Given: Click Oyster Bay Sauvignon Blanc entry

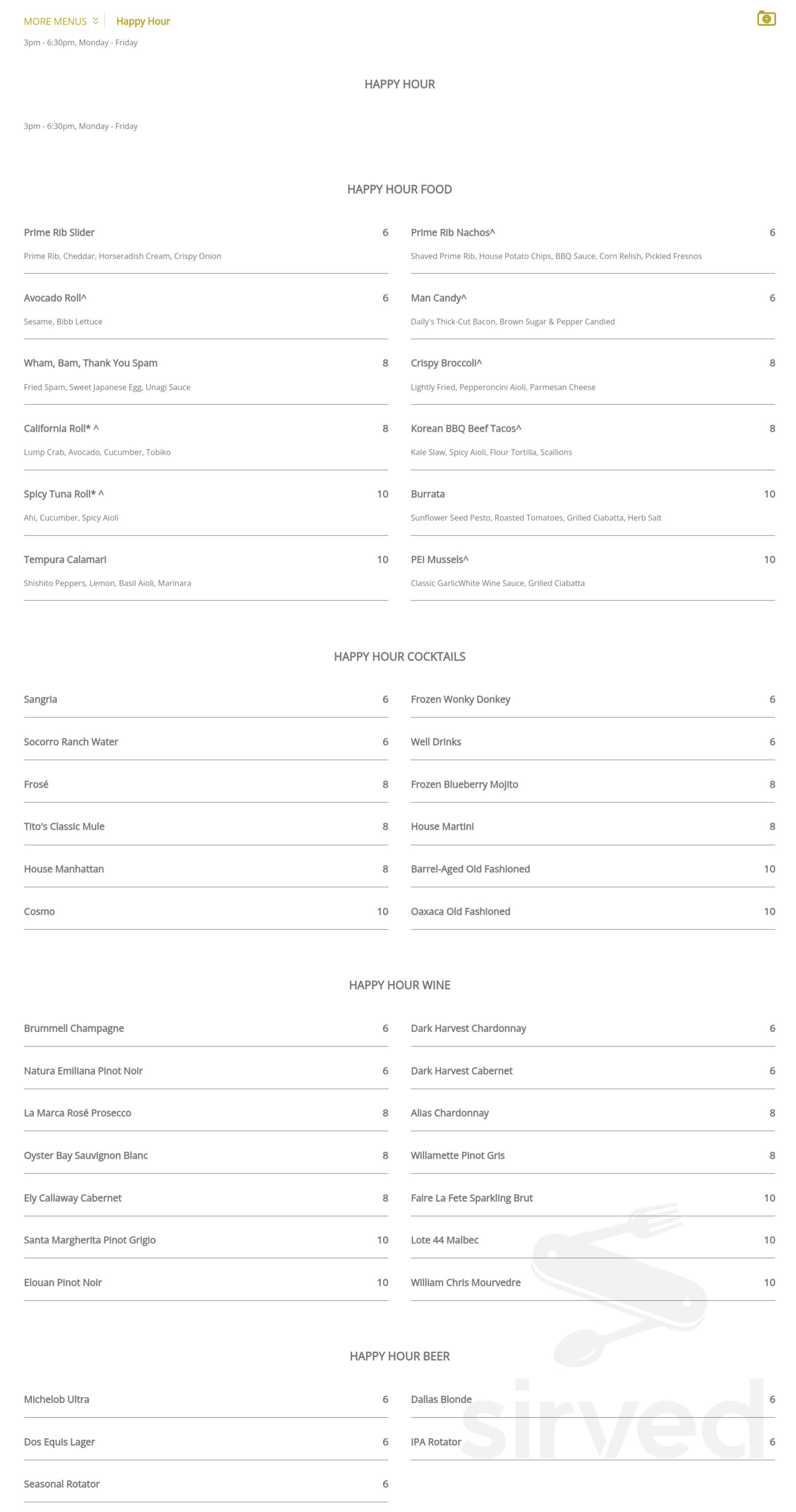Looking at the screenshot, I should coord(86,1155).
